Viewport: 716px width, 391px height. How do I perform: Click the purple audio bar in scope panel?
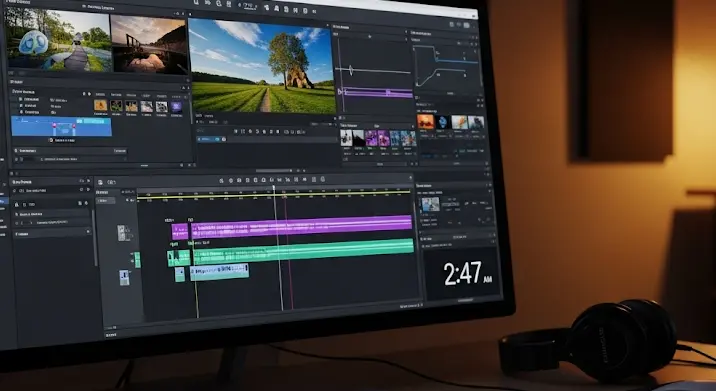coord(378,93)
